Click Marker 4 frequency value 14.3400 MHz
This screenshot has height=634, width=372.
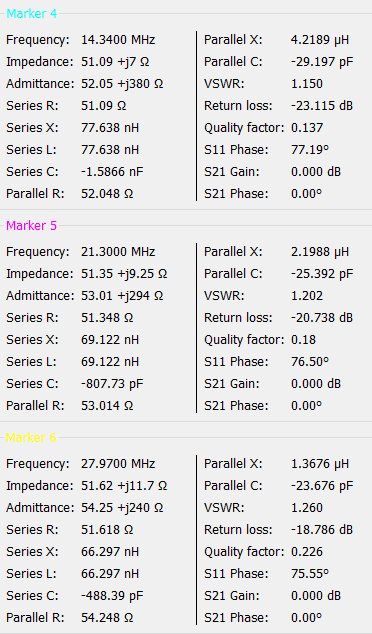click(x=118, y=40)
